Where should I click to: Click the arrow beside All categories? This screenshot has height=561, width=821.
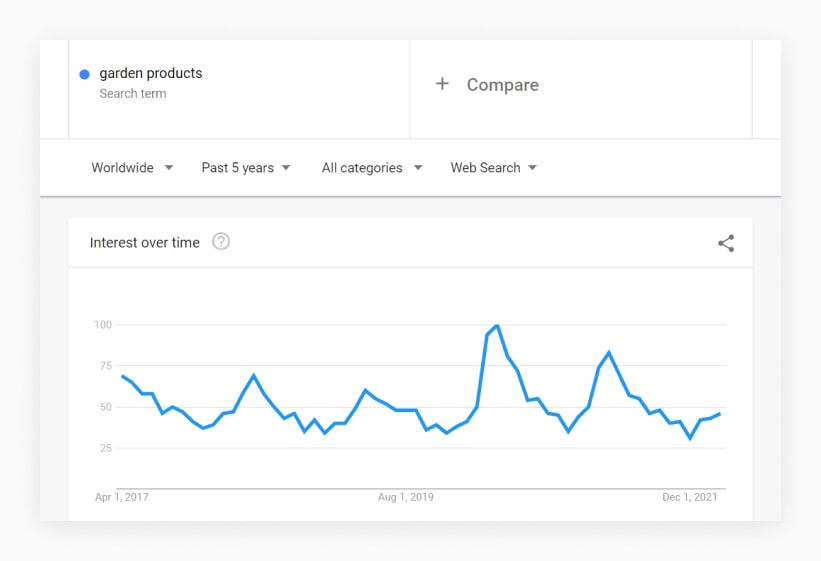418,168
